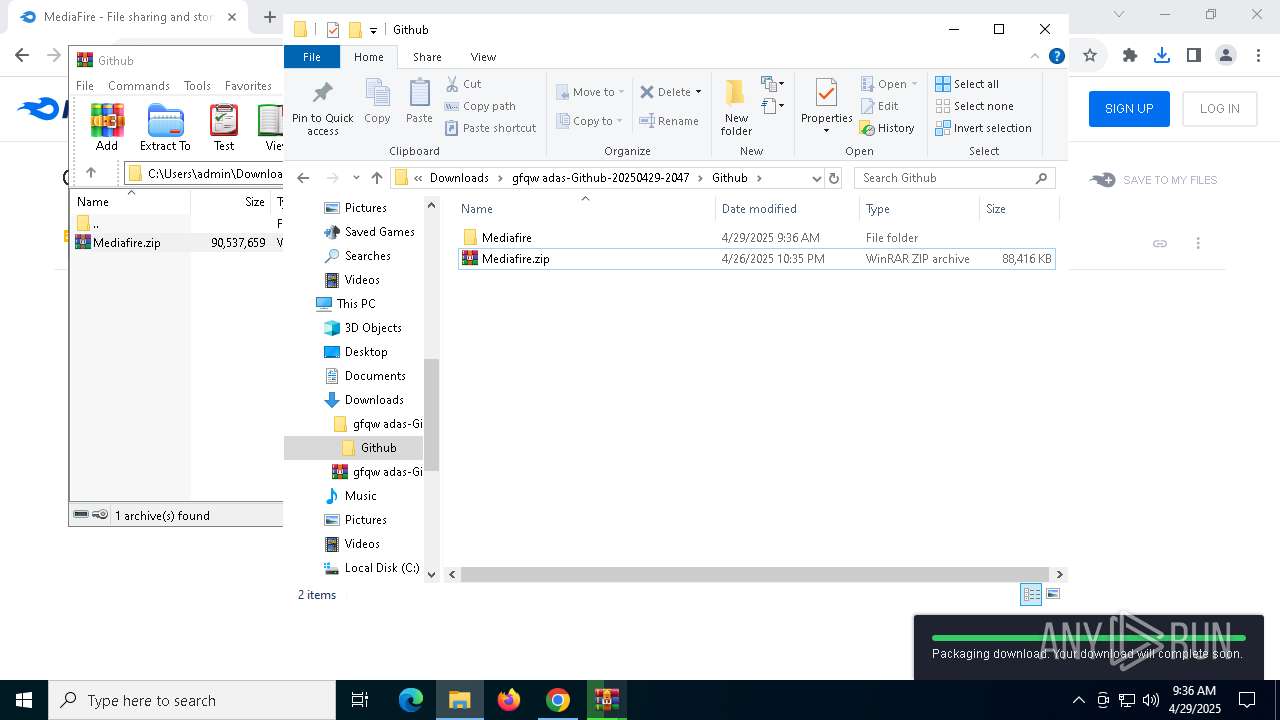Open WinRAR Tools menu
1280x720 pixels.
pyautogui.click(x=197, y=86)
